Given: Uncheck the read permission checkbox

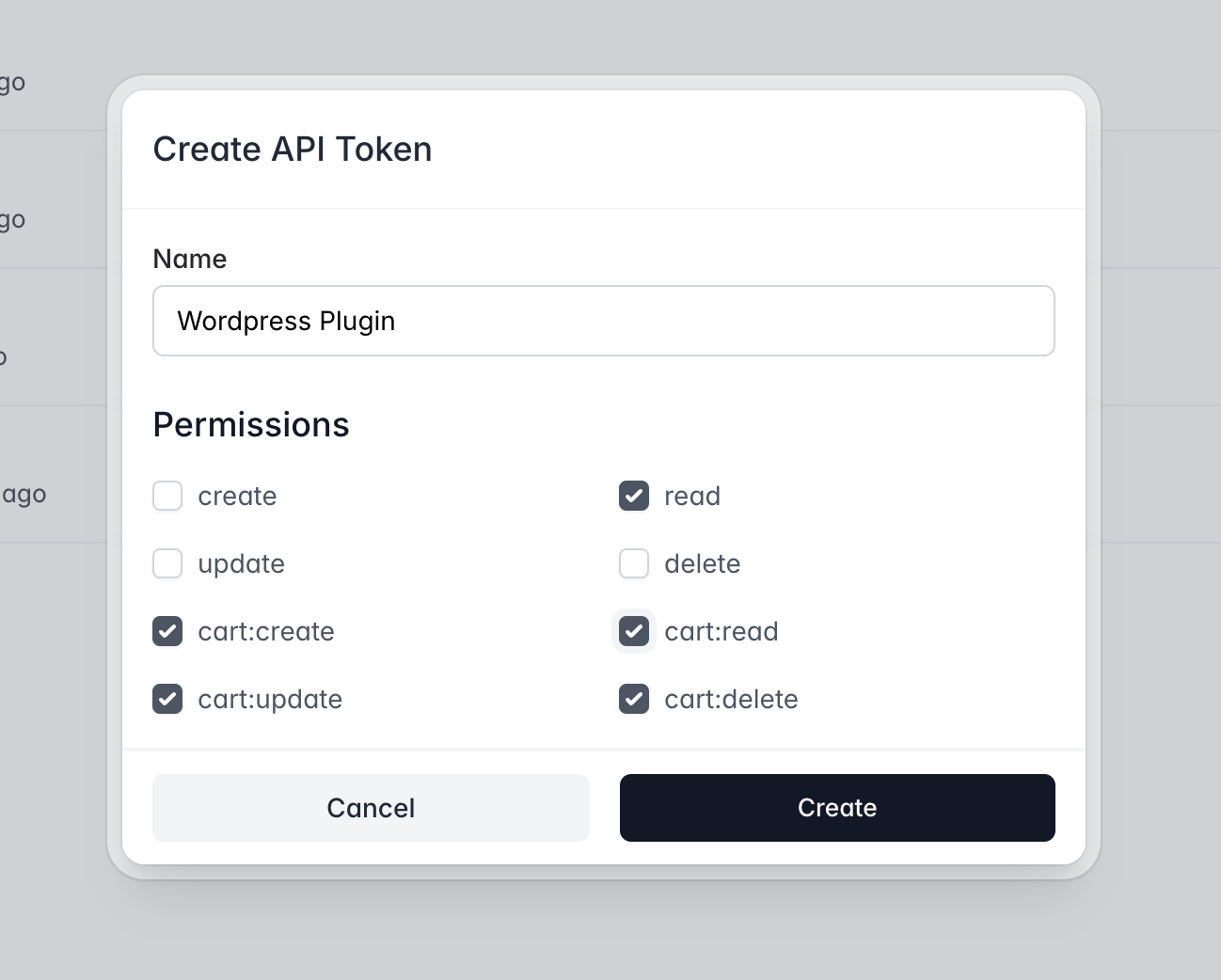Looking at the screenshot, I should [x=634, y=496].
